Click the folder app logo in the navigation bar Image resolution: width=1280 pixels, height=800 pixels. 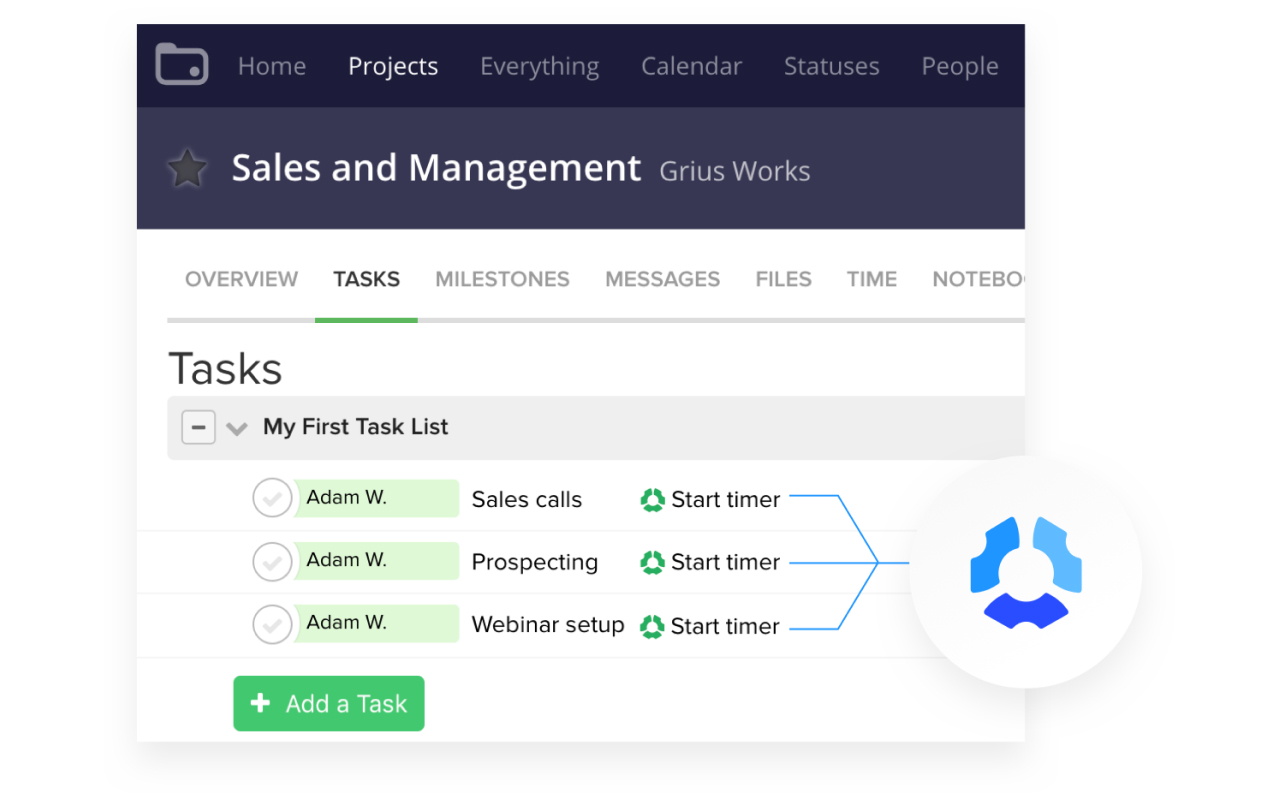click(x=181, y=63)
